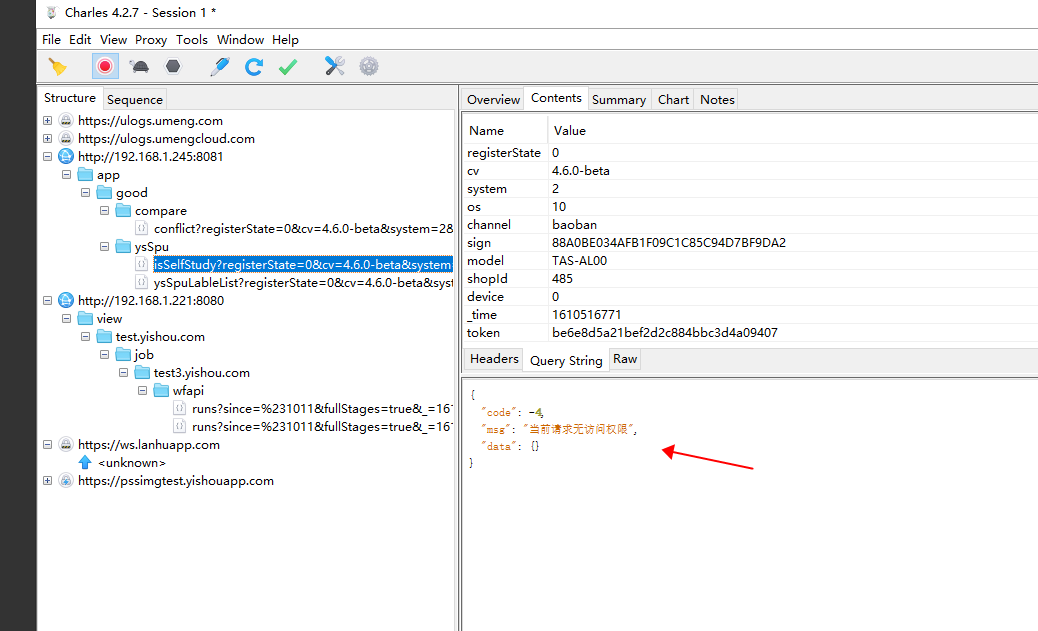Switch to the Structure tab

pyautogui.click(x=70, y=98)
